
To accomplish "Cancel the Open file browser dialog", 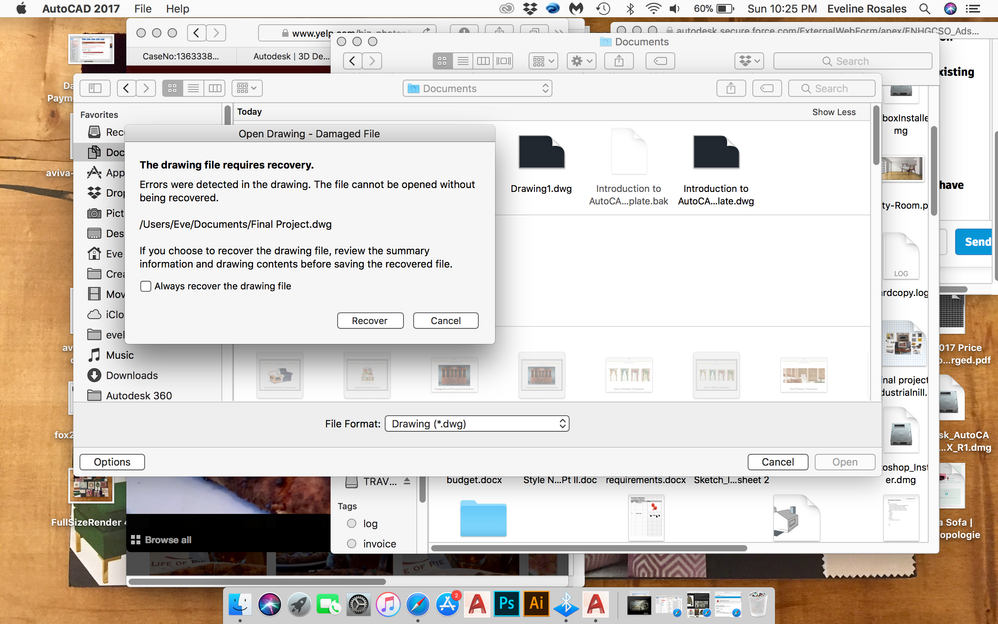I will click(777, 462).
